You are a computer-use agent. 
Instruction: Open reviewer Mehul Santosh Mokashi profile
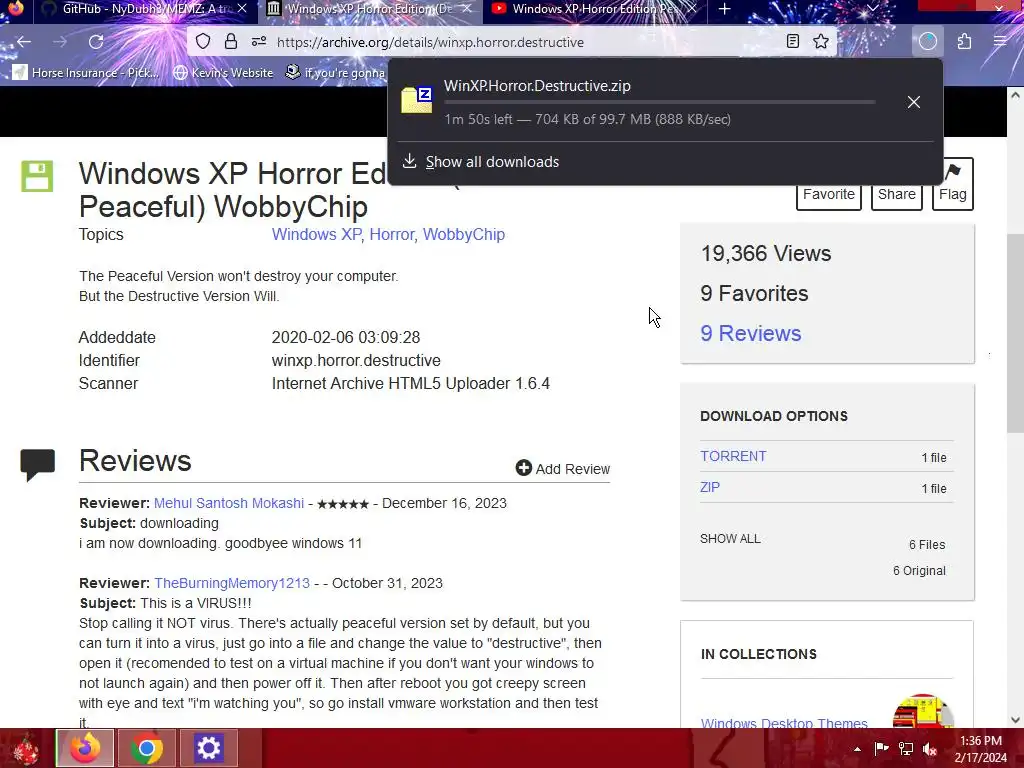tap(229, 503)
